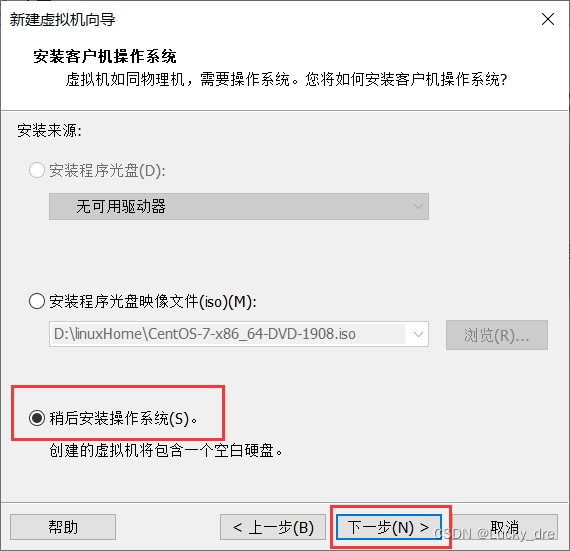Click the 稍后安装操作系统(S) label text
Screen dimensions: 570x551
click(x=123, y=418)
